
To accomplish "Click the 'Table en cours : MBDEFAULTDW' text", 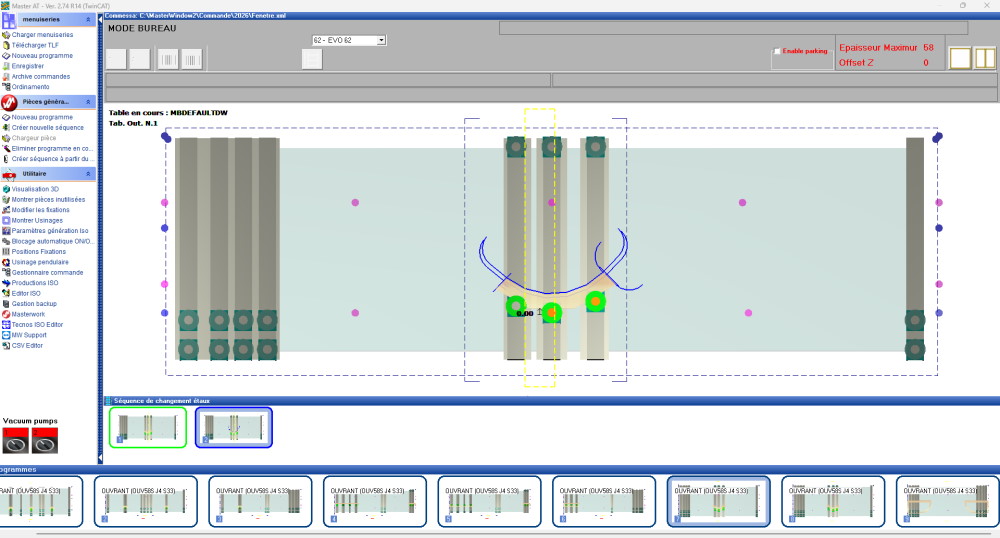I will point(168,113).
